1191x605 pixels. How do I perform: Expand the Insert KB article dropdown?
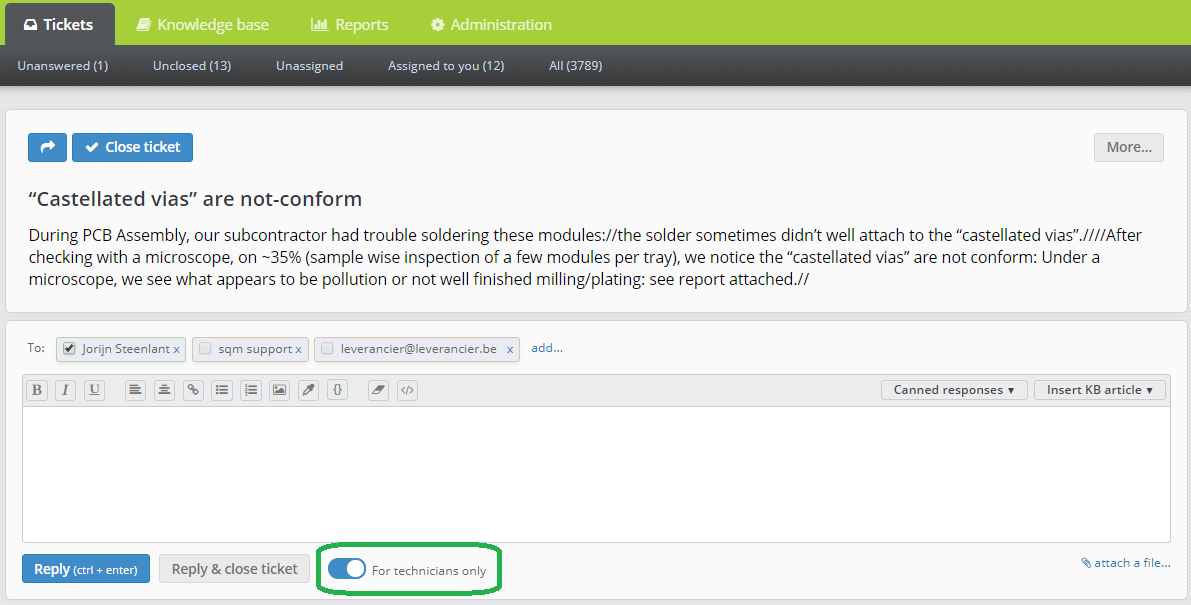(1099, 390)
